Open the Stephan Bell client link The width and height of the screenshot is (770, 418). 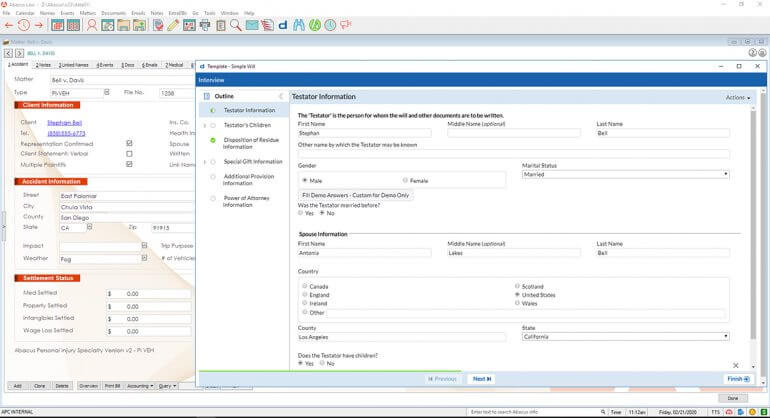[64, 122]
